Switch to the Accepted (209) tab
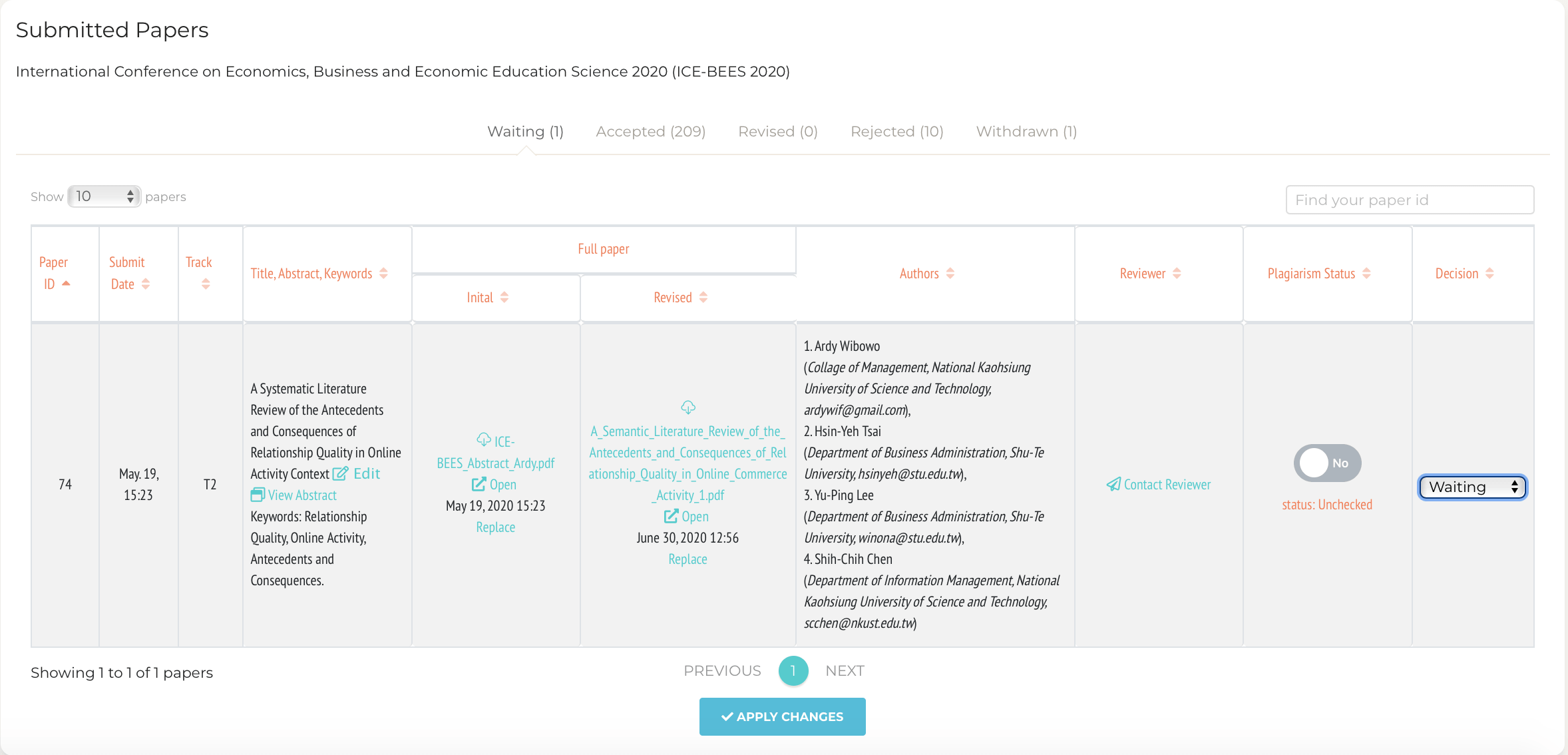Viewport: 1568px width, 755px height. click(650, 131)
